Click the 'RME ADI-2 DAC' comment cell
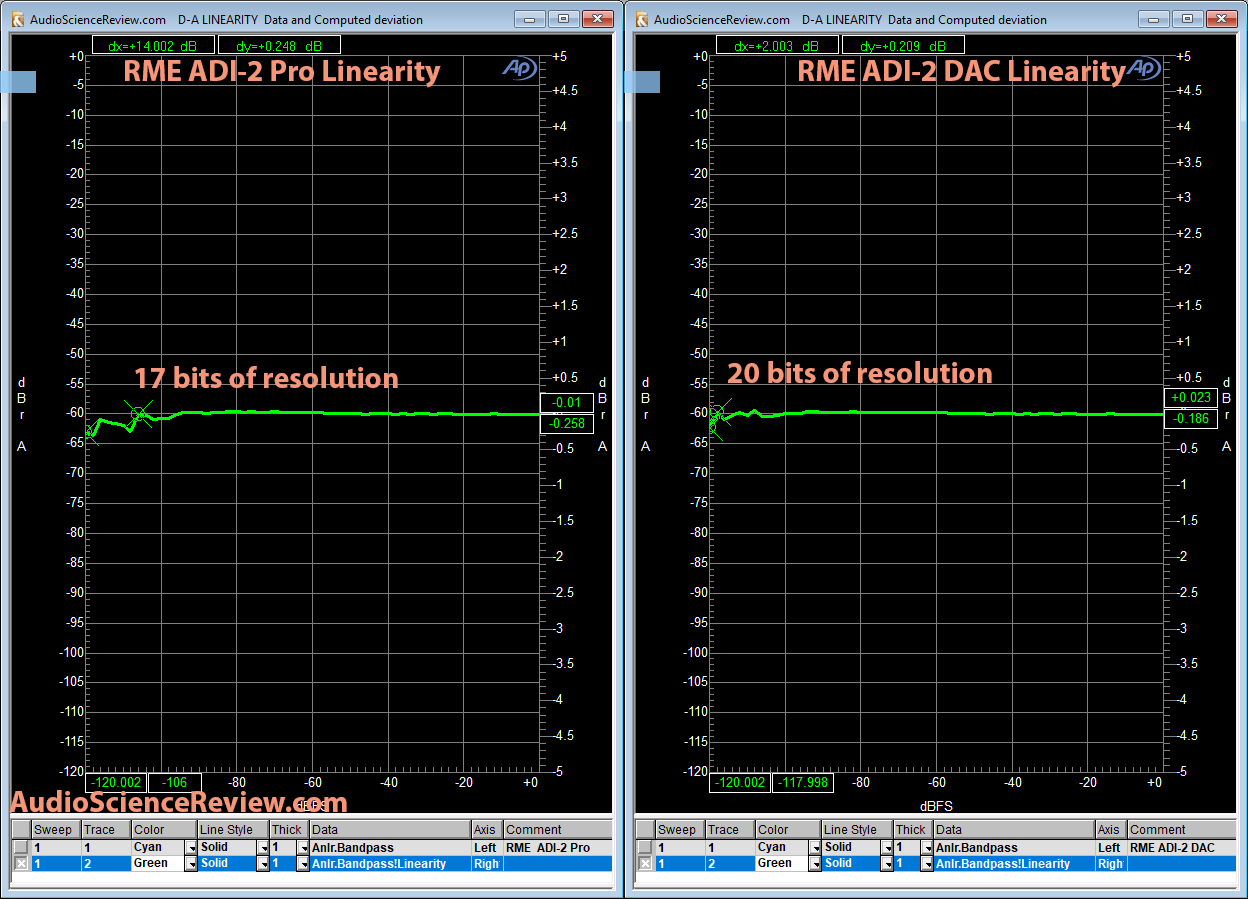1248x899 pixels. (x=1182, y=848)
